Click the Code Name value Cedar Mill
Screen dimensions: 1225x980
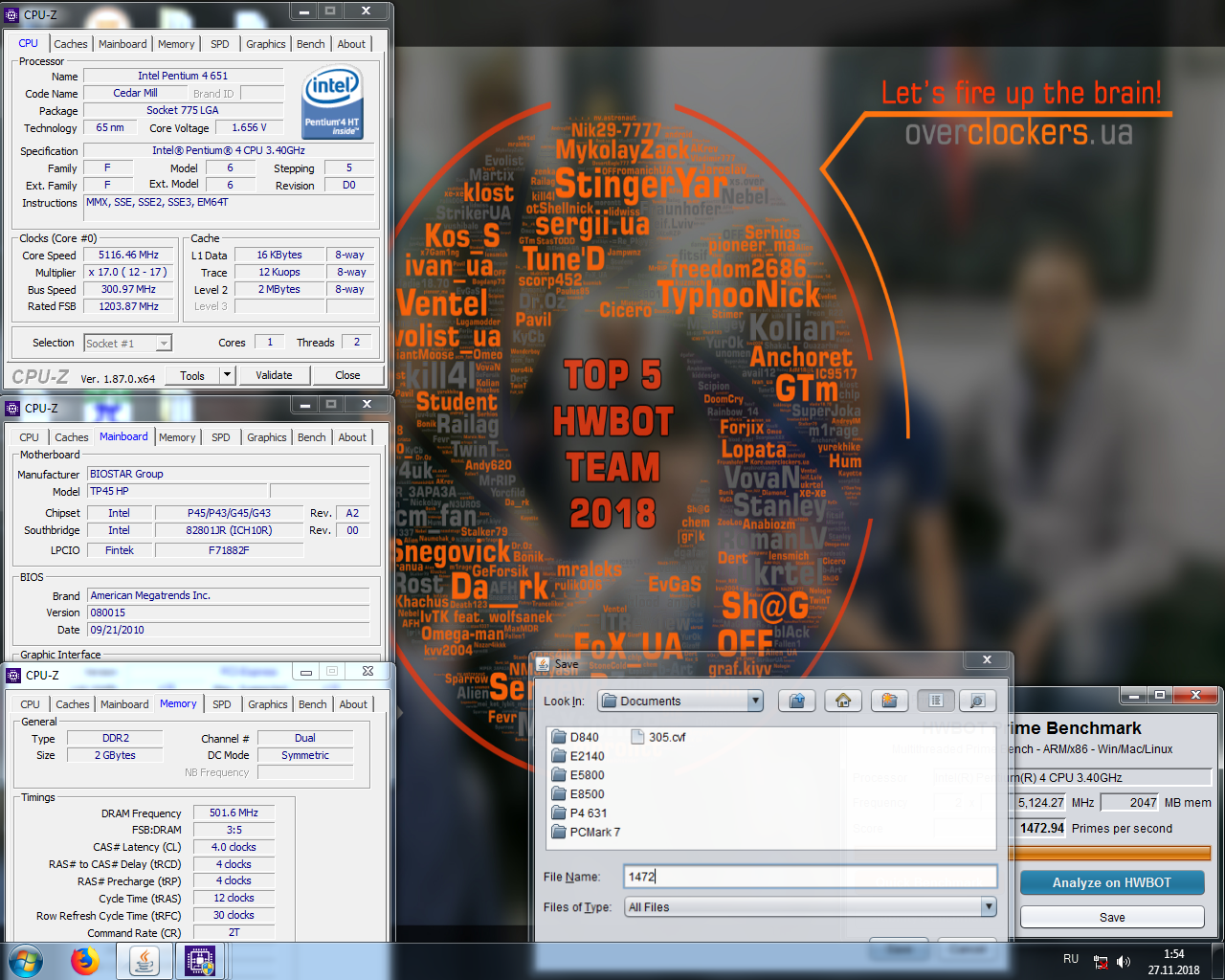[x=135, y=93]
